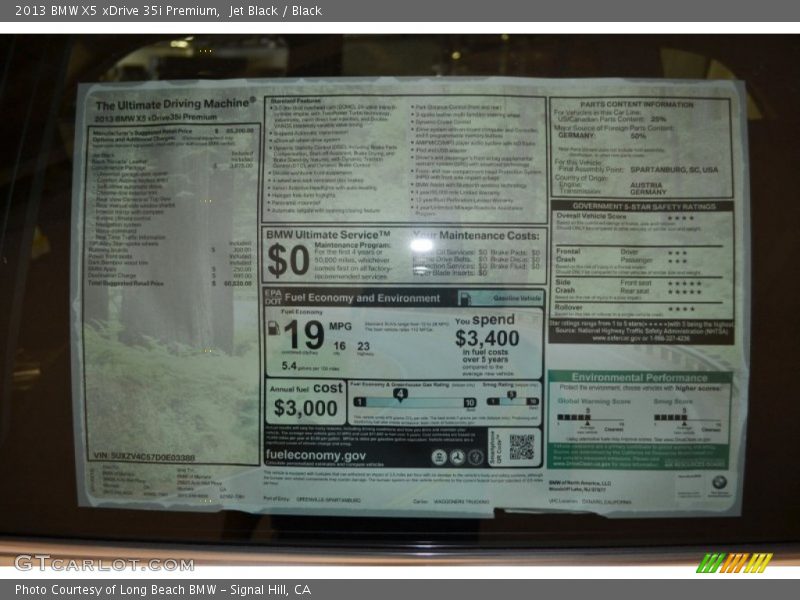Click 'The Ultimate Driving Machine' heading
Viewport: 800px width, 600px height.
point(175,104)
